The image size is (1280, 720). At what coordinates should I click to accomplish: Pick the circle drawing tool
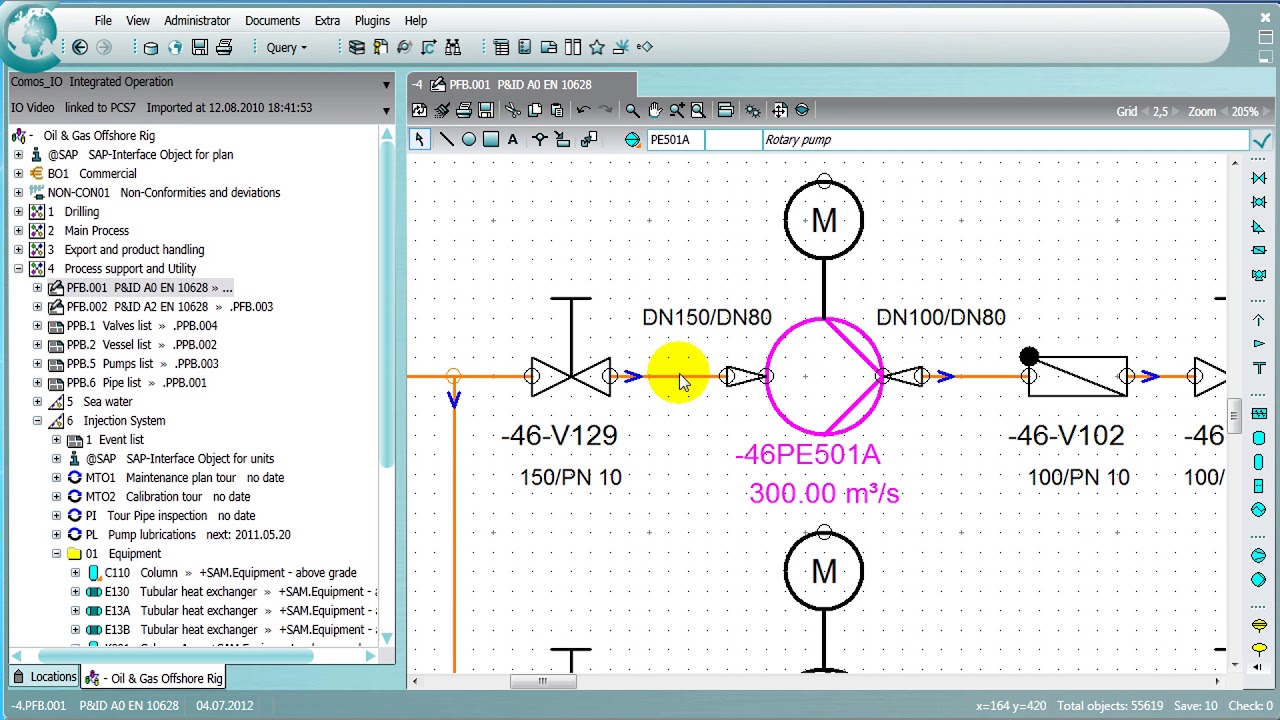tap(468, 140)
